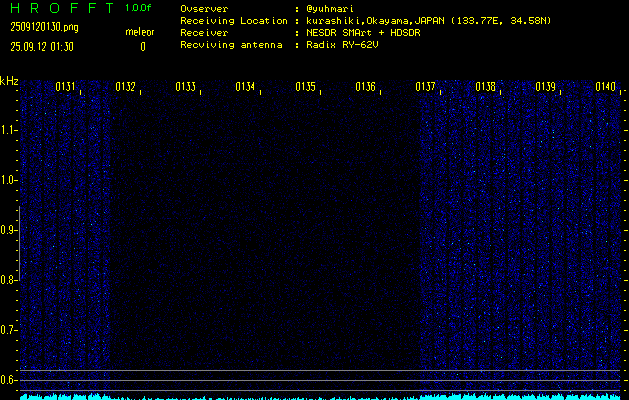Click the 0.6 kHz frequency label
Image resolution: width=629 pixels, height=400 pixels.
pyautogui.click(x=8, y=380)
